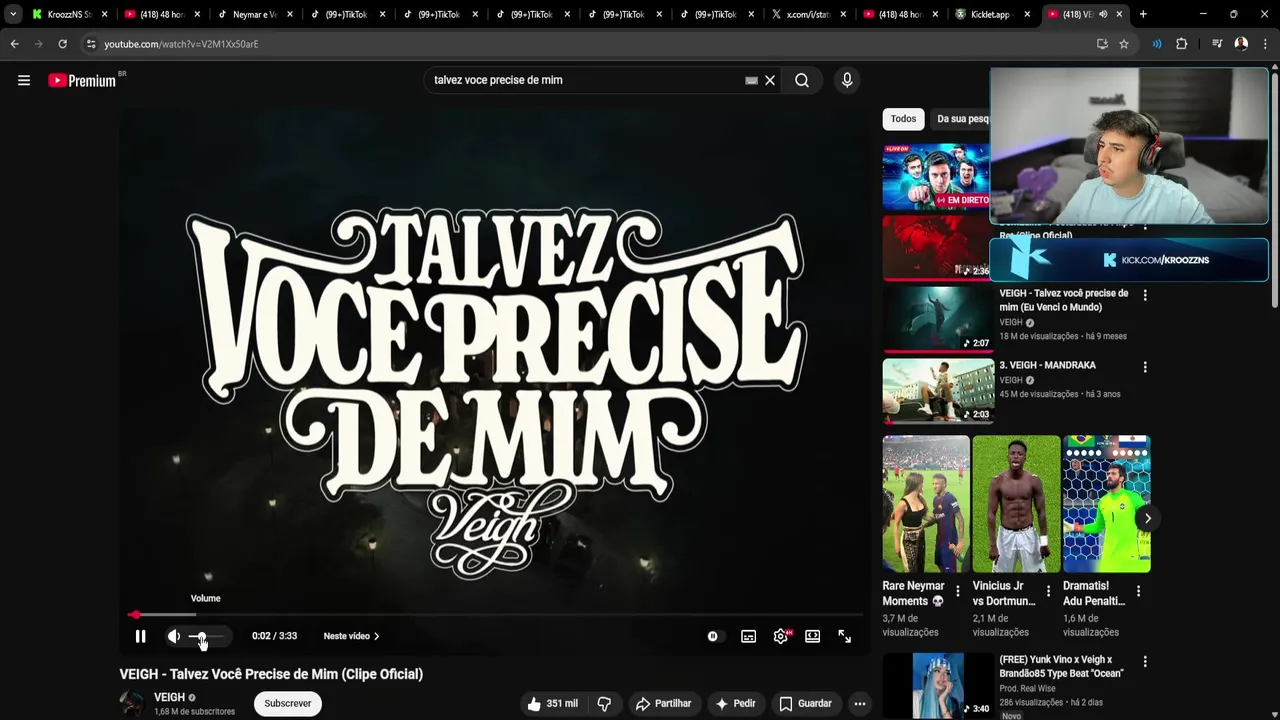Open options for 'Vinicius Jr vs Dortmund' short
The width and height of the screenshot is (1280, 720).
click(x=1048, y=591)
